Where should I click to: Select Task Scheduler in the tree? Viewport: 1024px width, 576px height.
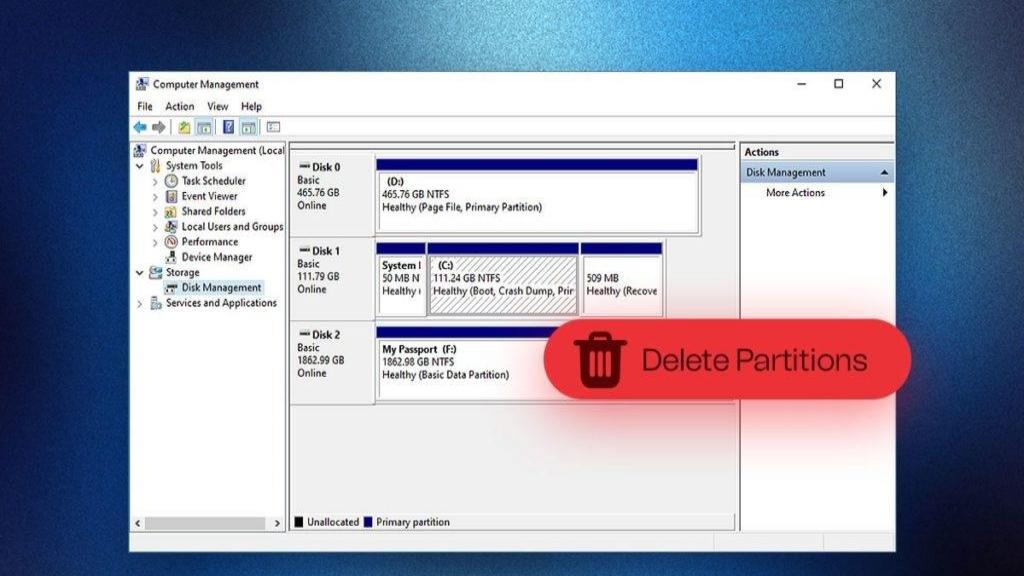[213, 181]
